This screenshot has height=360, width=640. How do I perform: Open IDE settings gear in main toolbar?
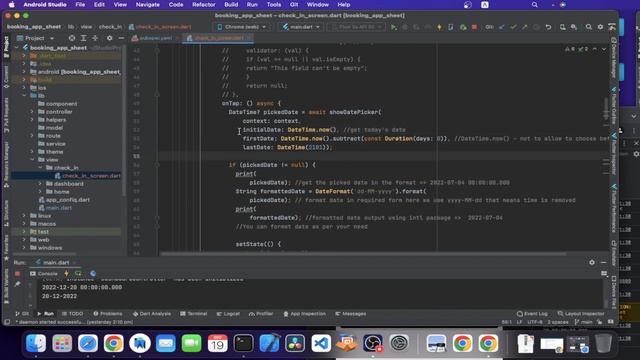tap(600, 27)
